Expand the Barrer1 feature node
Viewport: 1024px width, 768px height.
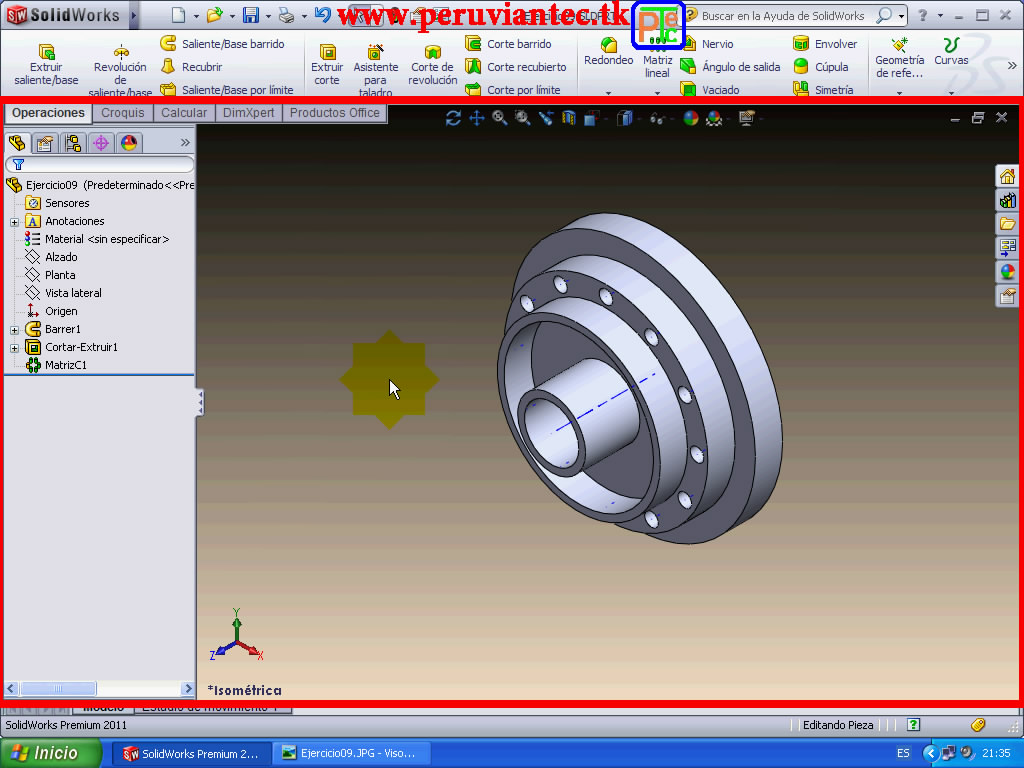pyautogui.click(x=14, y=329)
